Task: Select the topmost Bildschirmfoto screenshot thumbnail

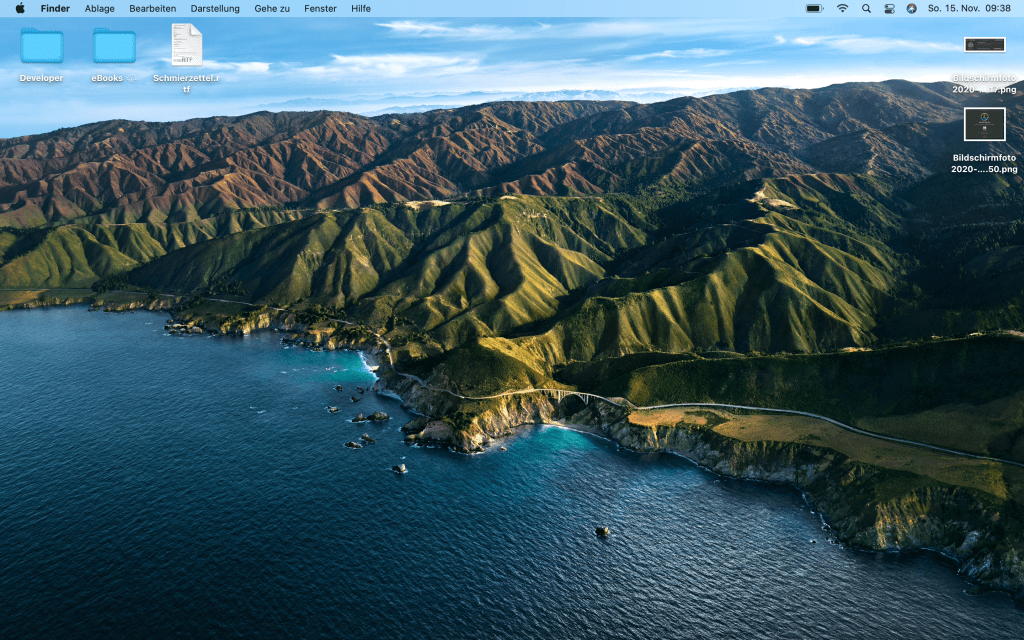Action: [x=984, y=45]
